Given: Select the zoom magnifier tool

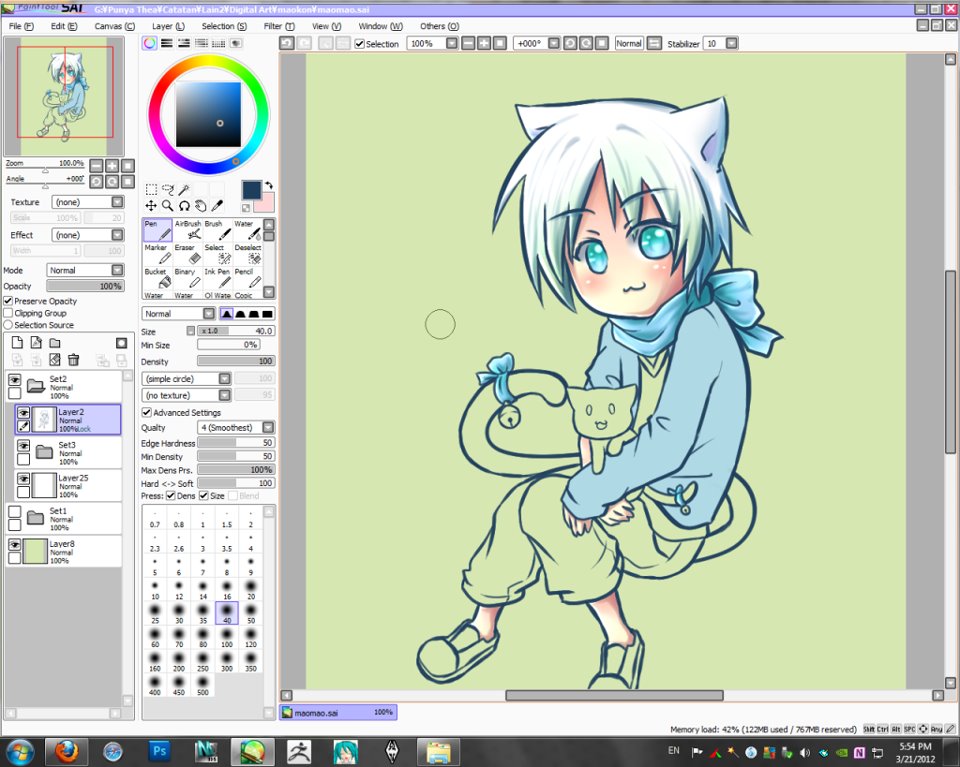Looking at the screenshot, I should point(167,206).
